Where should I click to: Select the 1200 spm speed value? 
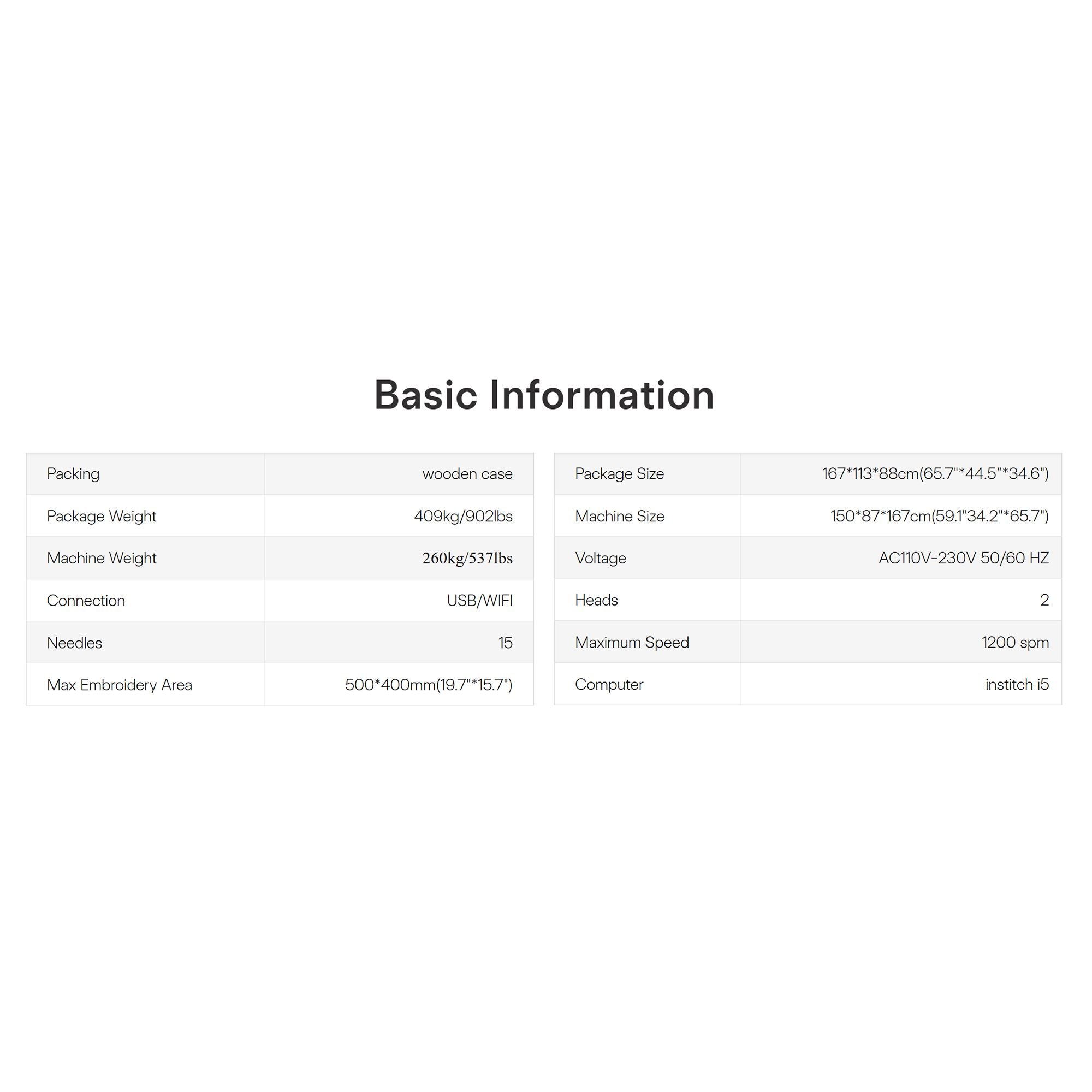pos(1014,642)
